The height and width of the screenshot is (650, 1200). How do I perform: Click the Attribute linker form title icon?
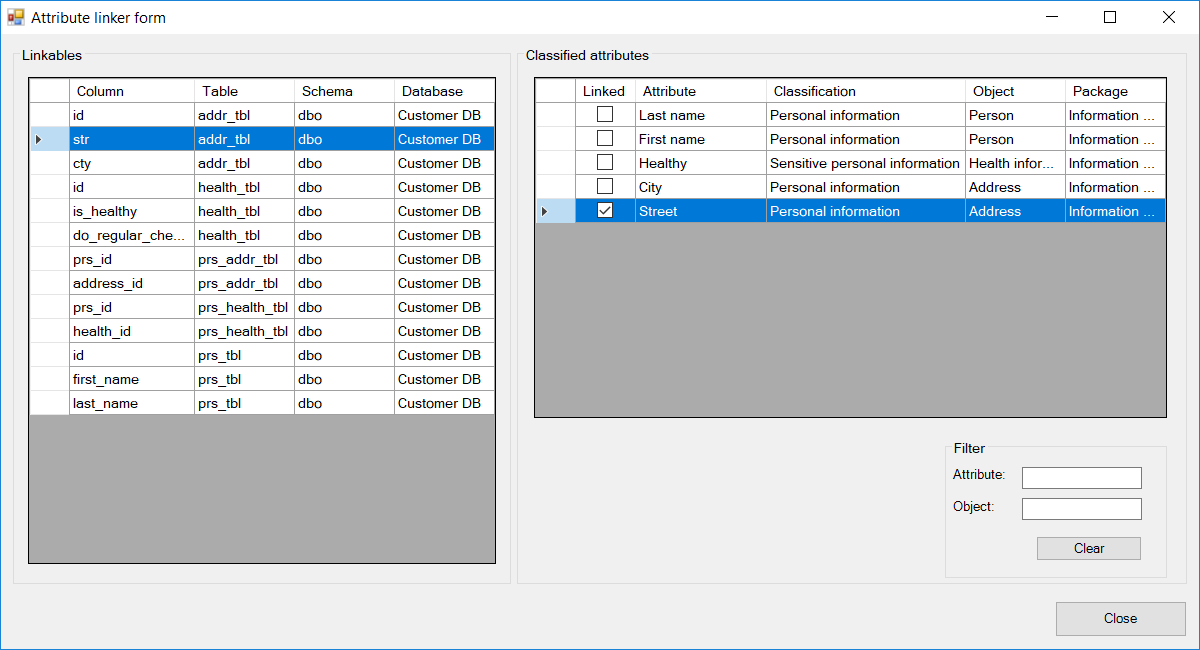coord(16,17)
